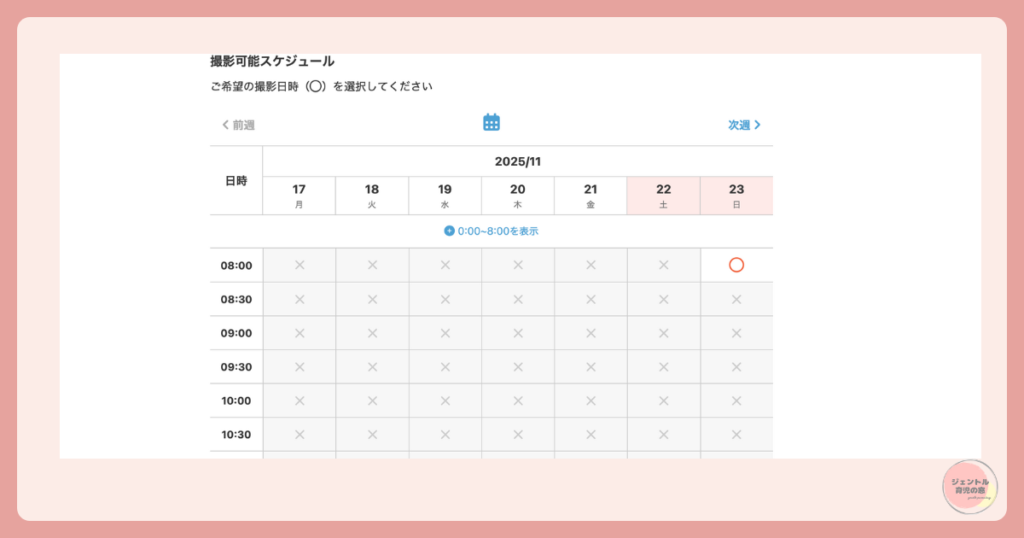This screenshot has width=1024, height=538.
Task: Expand the 0:00~8:00を表示 time rows
Action: [497, 231]
